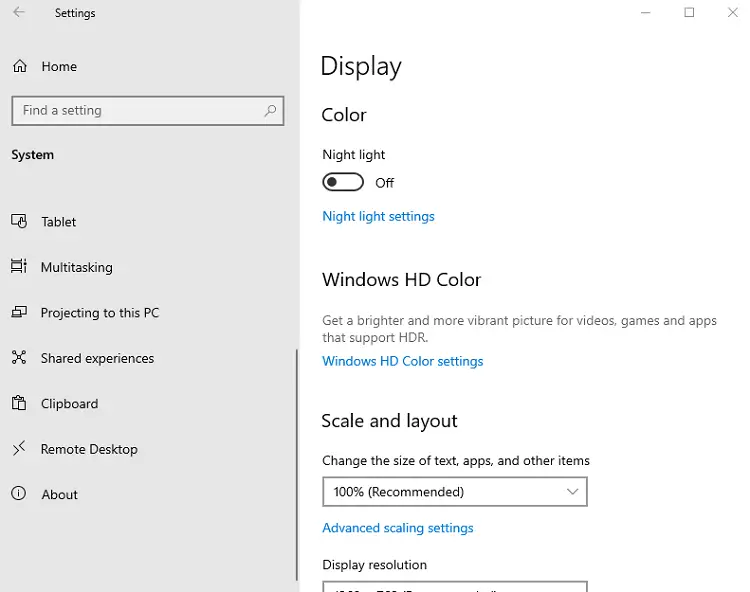Click the Windows HD Color heading
This screenshot has height=592, width=750.
pos(401,280)
